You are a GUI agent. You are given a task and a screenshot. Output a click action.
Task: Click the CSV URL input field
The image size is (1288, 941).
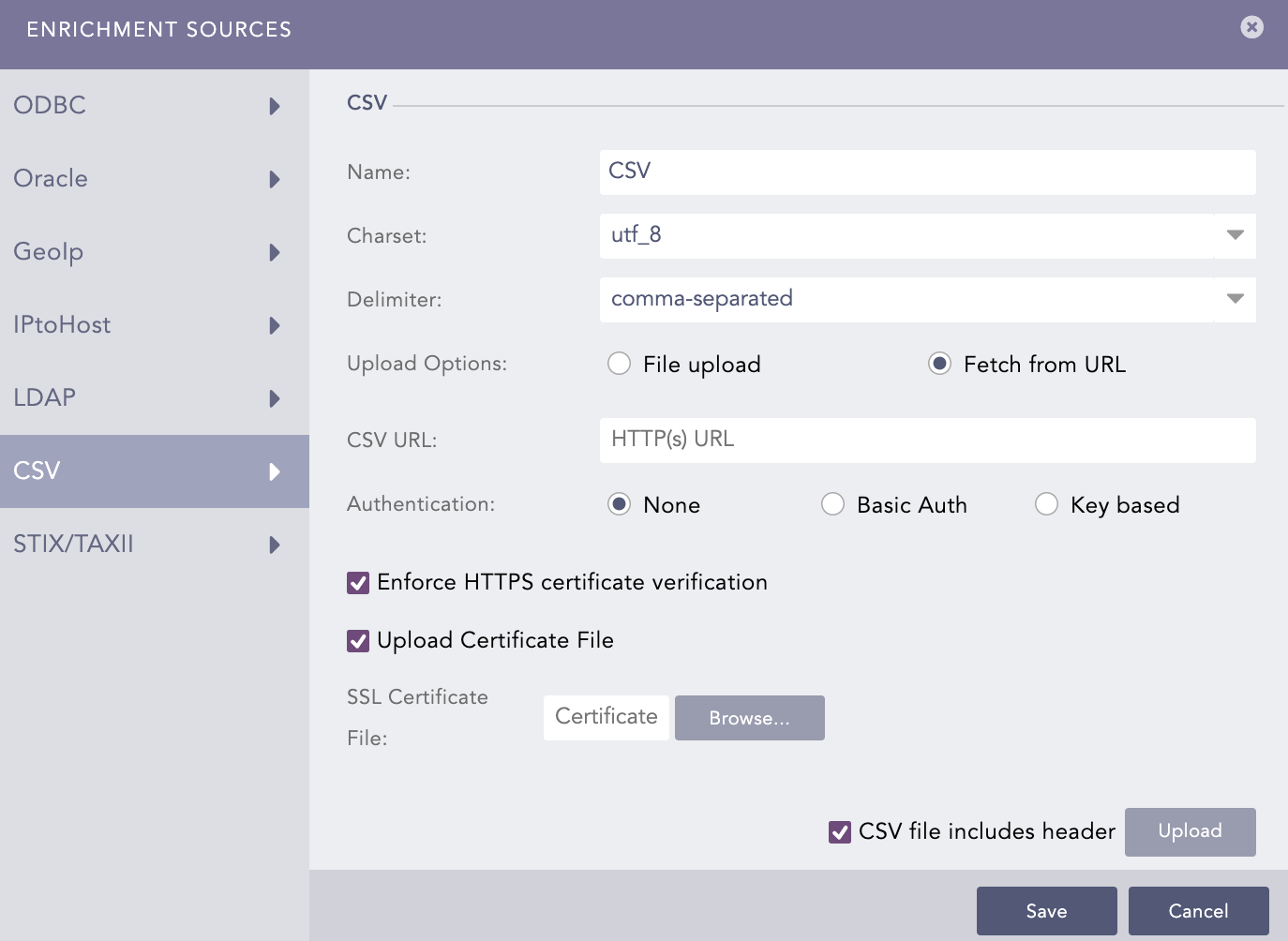click(x=927, y=440)
